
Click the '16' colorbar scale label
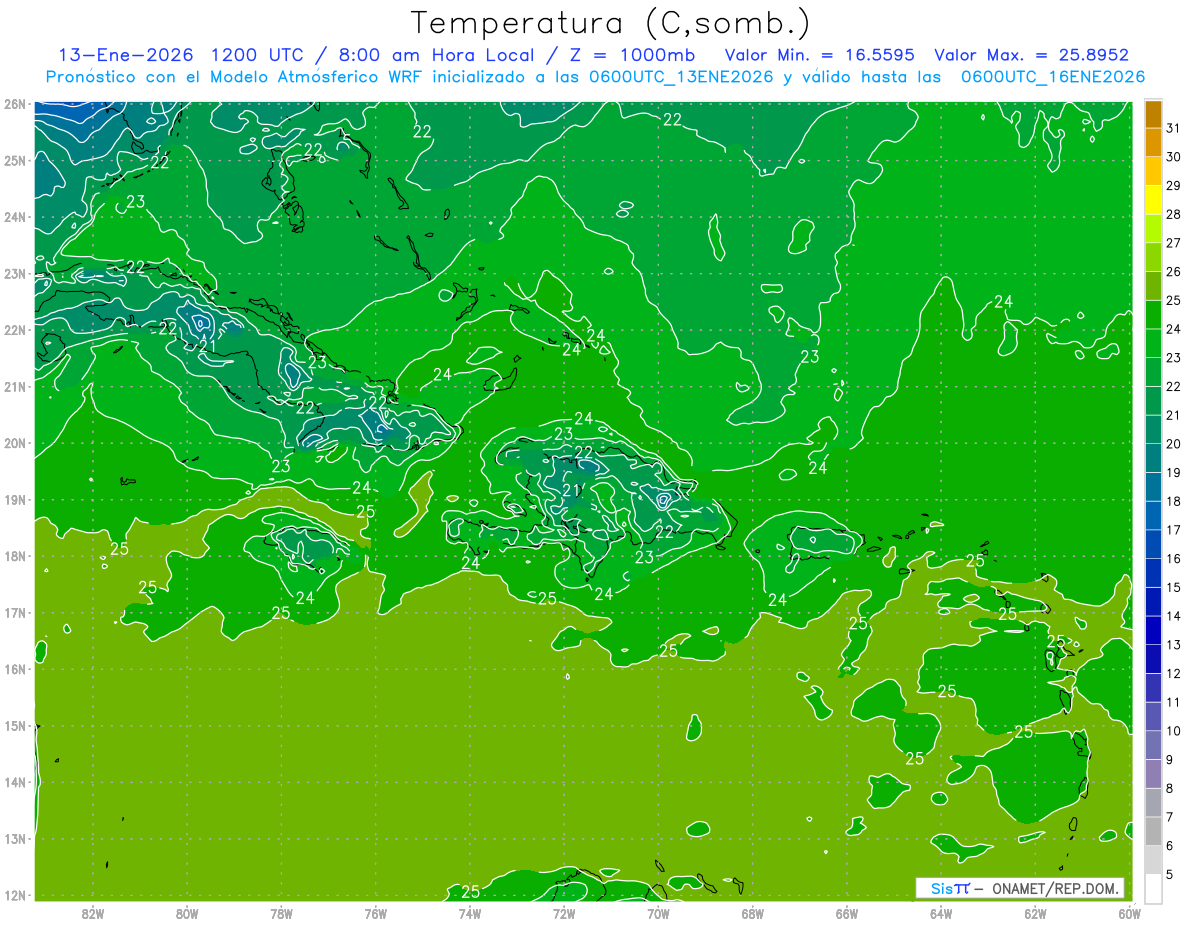point(1173,559)
